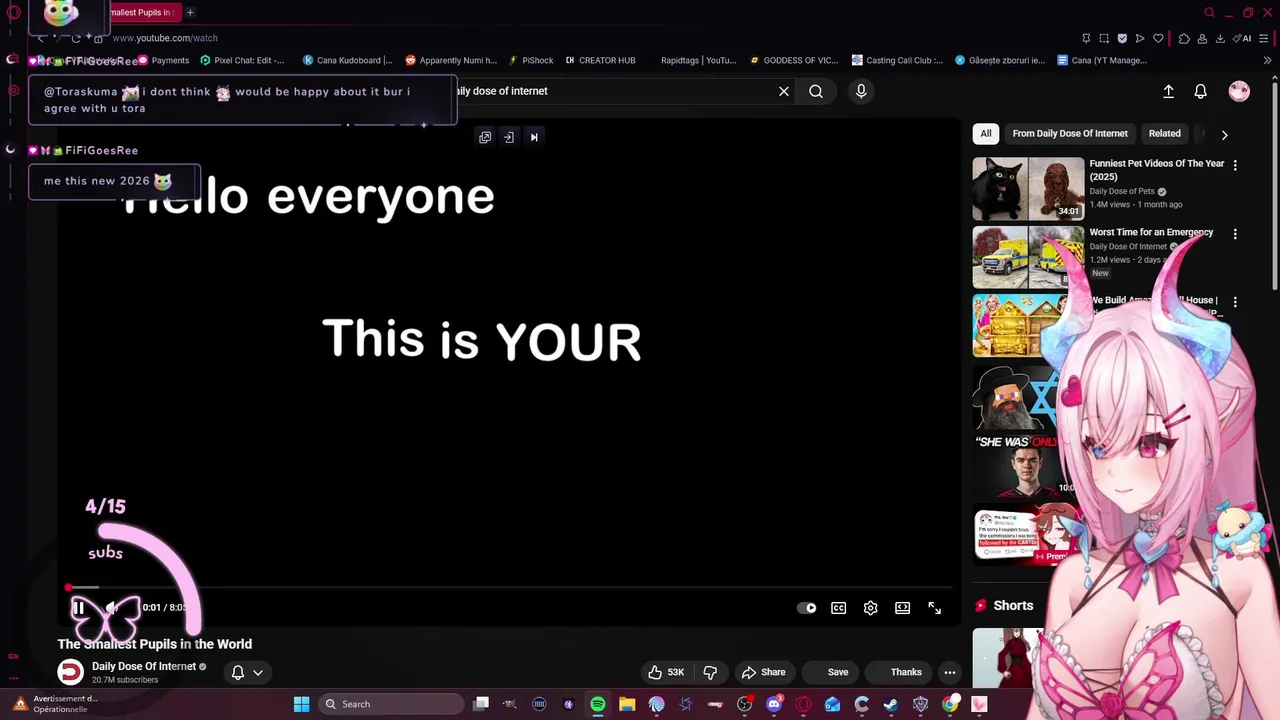Open the video in fullscreen

(x=935, y=608)
